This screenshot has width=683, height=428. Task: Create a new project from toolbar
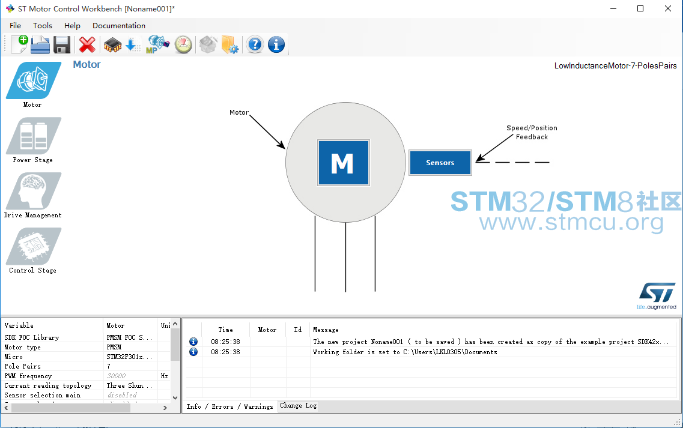19,44
